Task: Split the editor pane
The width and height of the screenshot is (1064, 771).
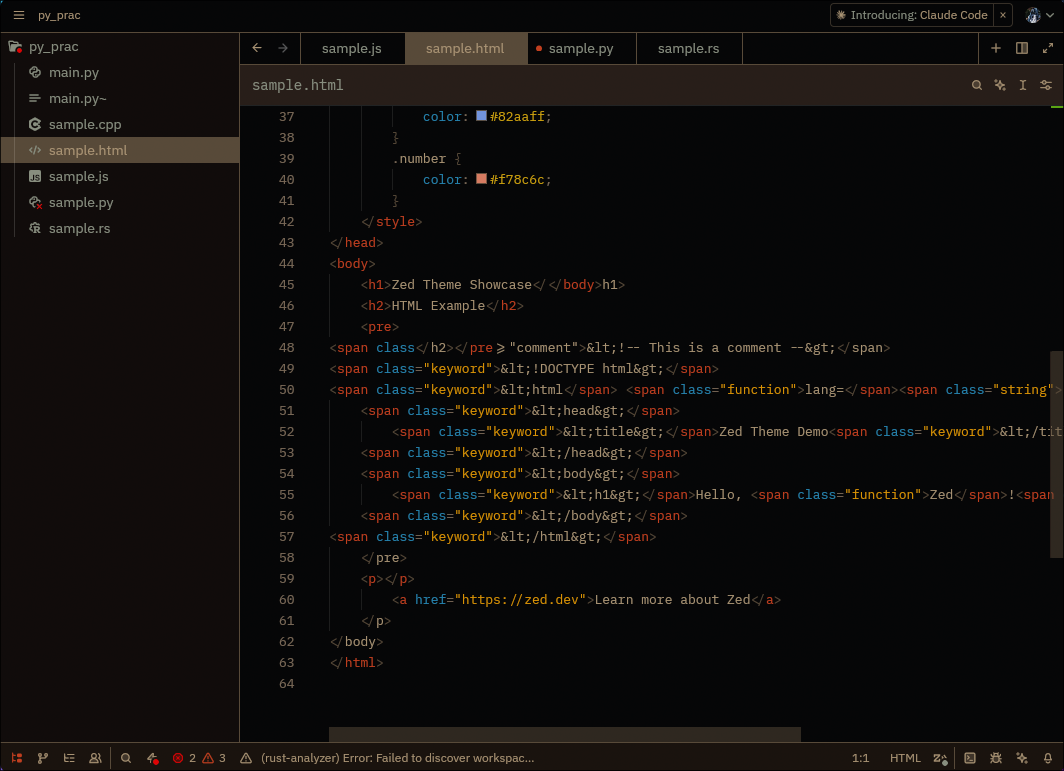Action: pyautogui.click(x=1021, y=48)
